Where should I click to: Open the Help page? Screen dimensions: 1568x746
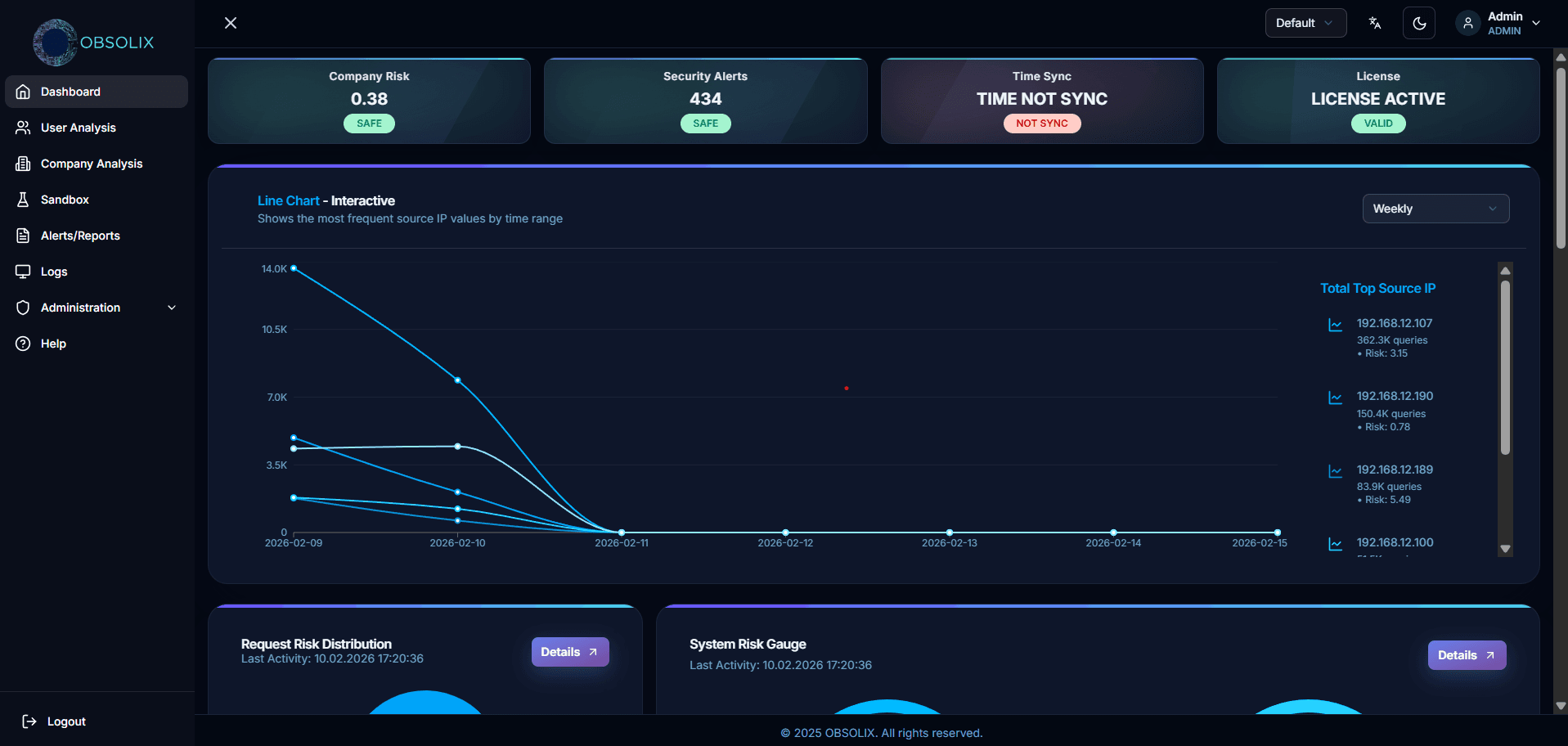(x=97, y=344)
